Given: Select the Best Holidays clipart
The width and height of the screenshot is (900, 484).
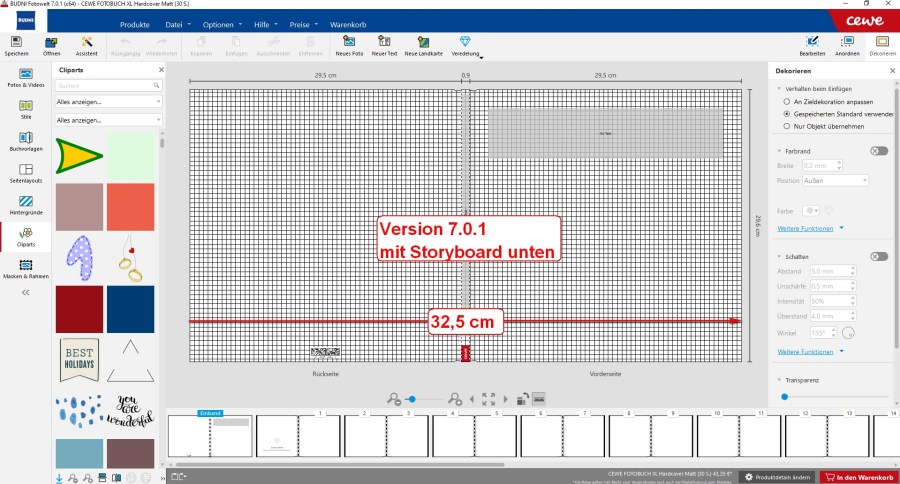Looking at the screenshot, I should click(x=79, y=360).
